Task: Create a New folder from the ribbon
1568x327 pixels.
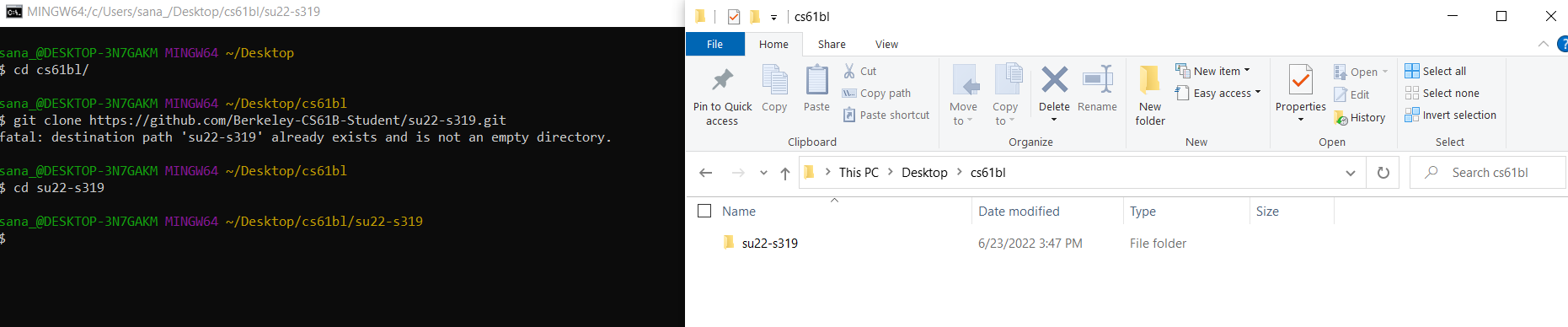Action: coord(1150,95)
